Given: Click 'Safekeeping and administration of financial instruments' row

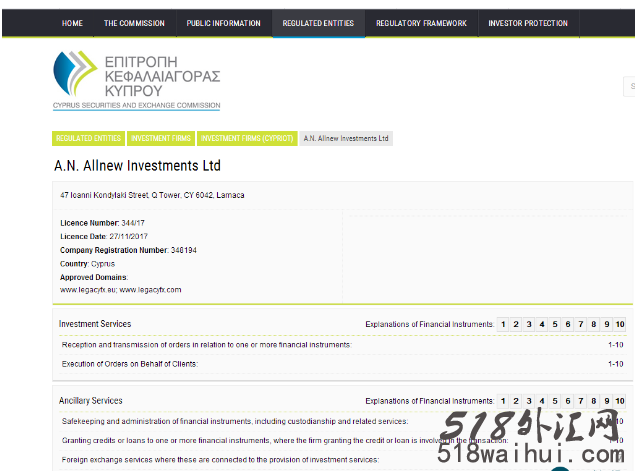Looking at the screenshot, I should 343,422.
